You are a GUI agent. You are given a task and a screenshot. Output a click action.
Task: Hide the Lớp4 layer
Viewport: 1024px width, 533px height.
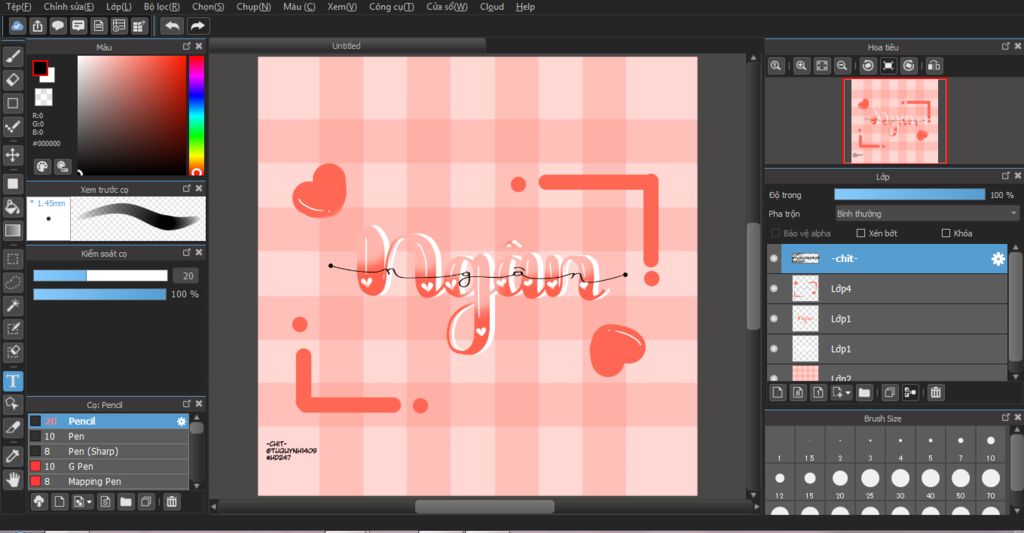[x=774, y=288]
